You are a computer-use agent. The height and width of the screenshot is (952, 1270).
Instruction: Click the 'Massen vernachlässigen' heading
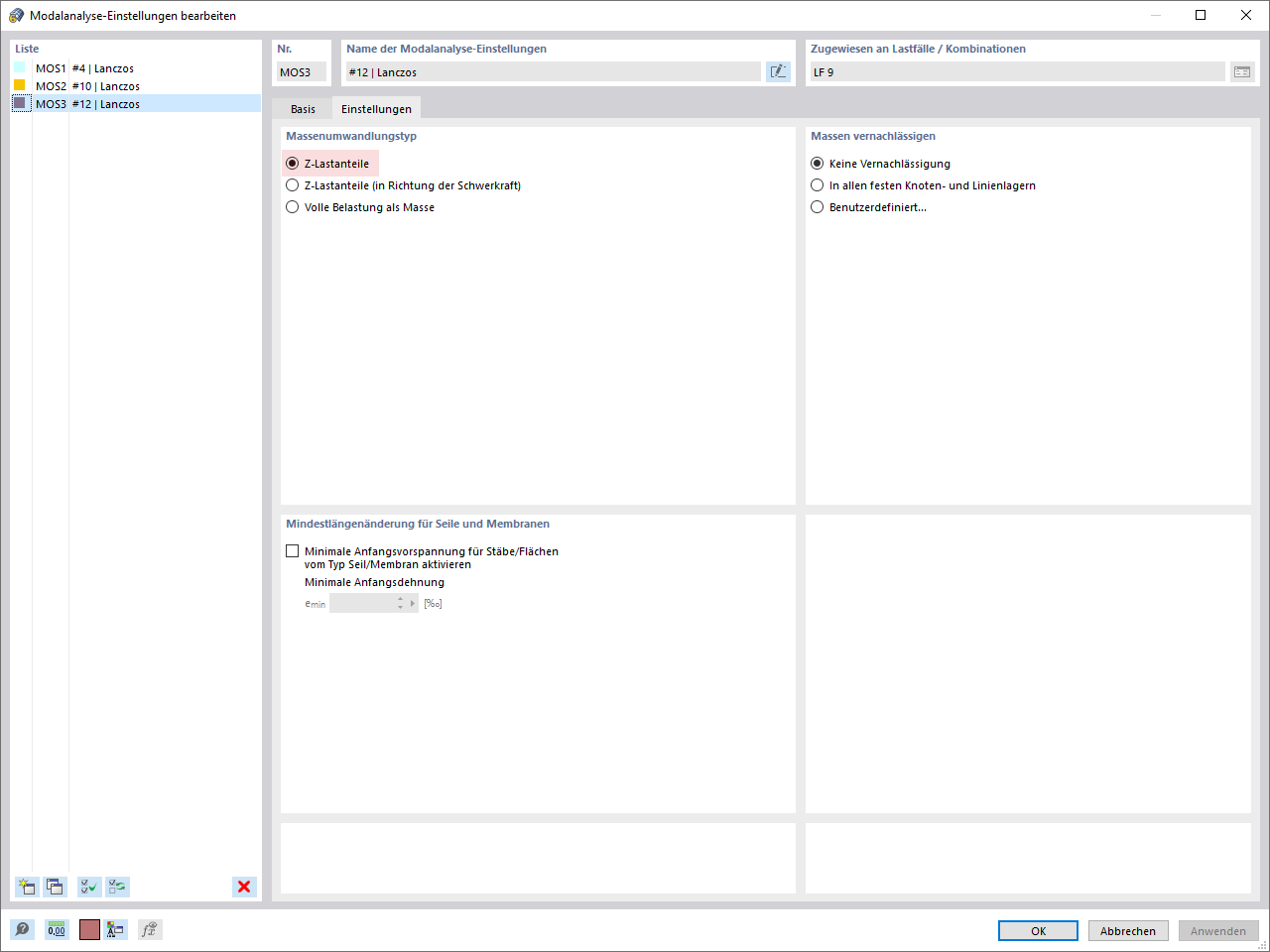tap(873, 136)
